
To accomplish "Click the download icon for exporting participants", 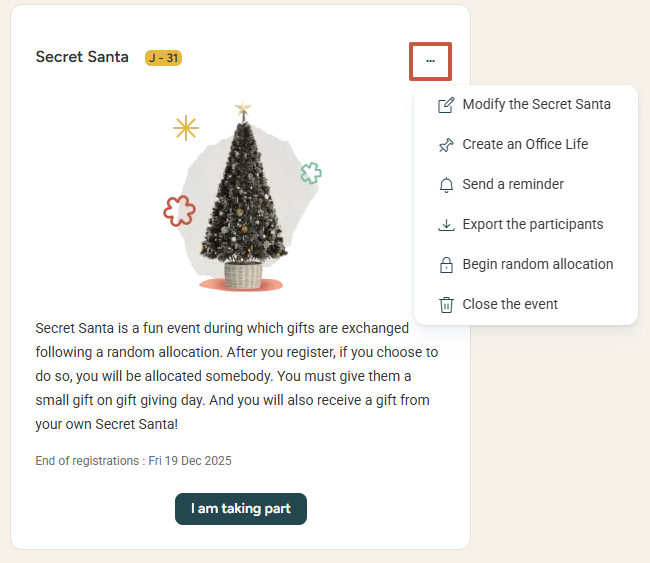I will [446, 225].
